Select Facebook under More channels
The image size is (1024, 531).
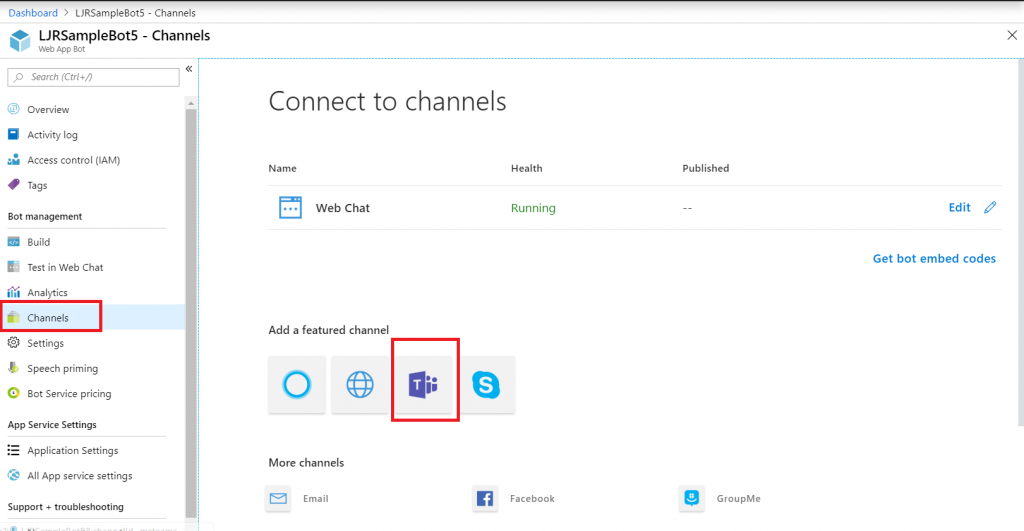(x=532, y=498)
